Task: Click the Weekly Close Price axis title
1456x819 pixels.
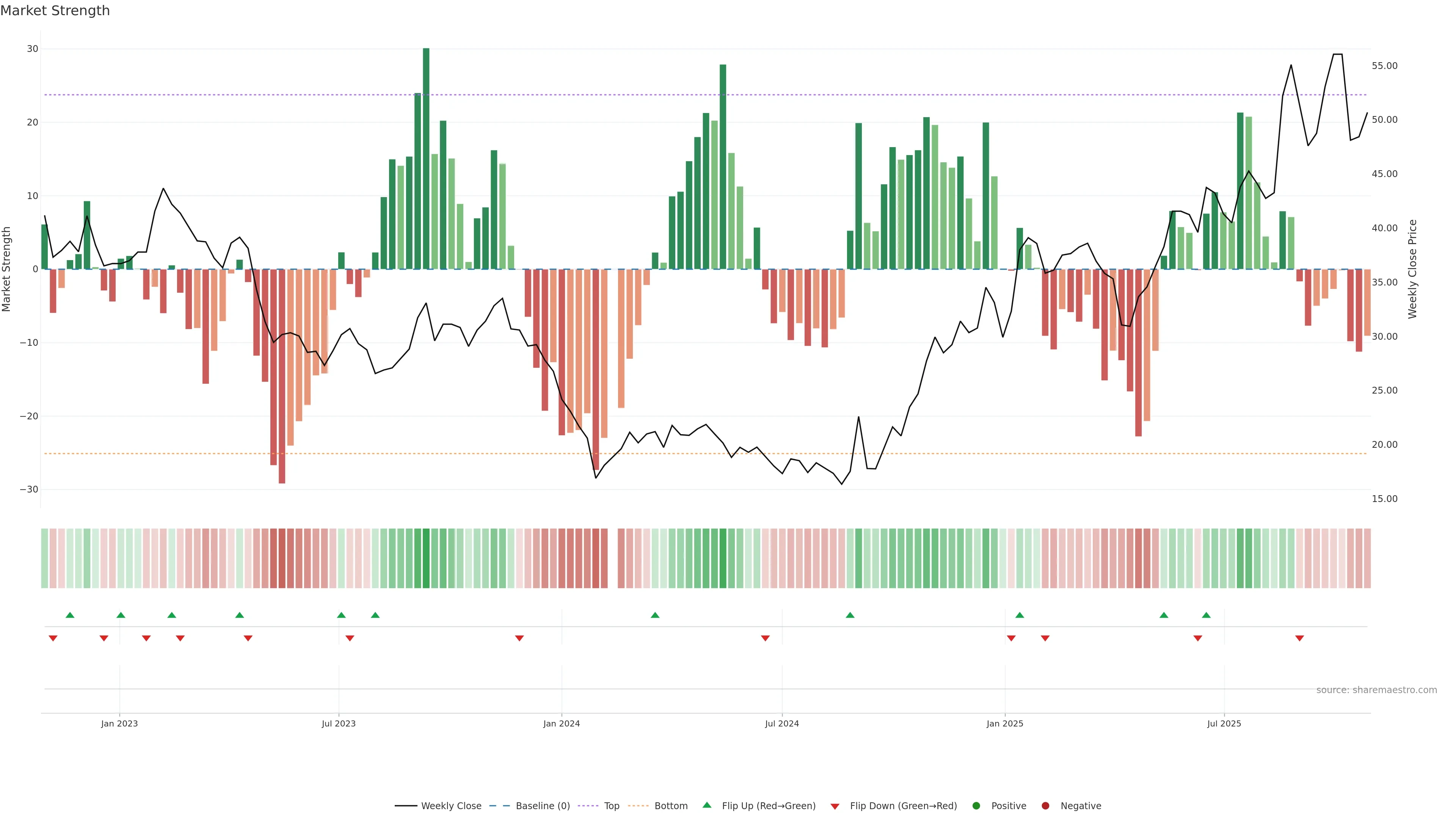Action: pos(1412,269)
